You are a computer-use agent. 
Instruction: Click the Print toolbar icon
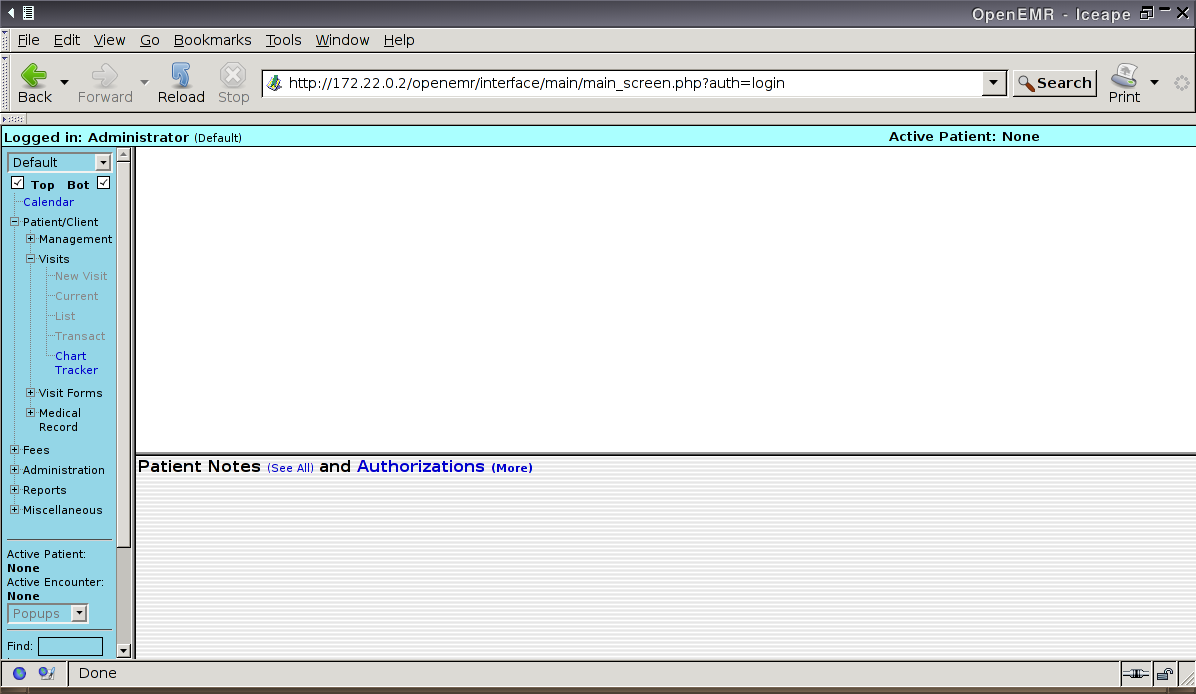coord(1125,76)
